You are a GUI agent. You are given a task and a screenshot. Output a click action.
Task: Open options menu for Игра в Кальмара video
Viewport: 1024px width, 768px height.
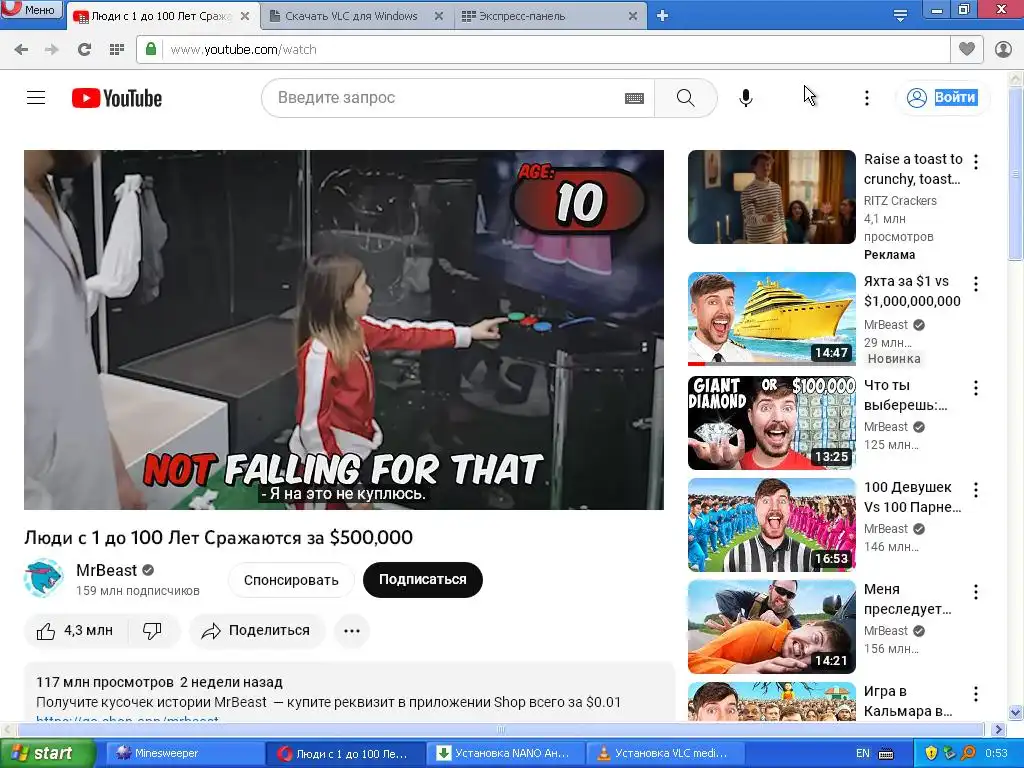pos(976,694)
